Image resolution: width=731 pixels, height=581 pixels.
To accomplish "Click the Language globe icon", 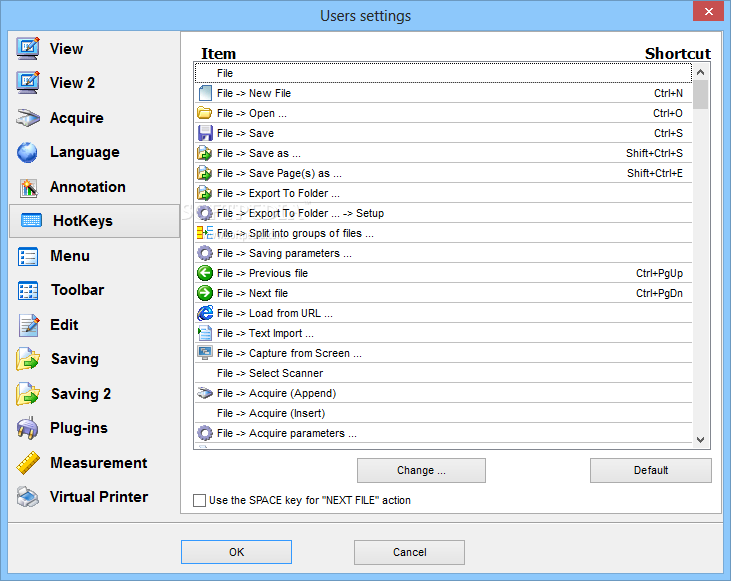I will click(x=28, y=152).
